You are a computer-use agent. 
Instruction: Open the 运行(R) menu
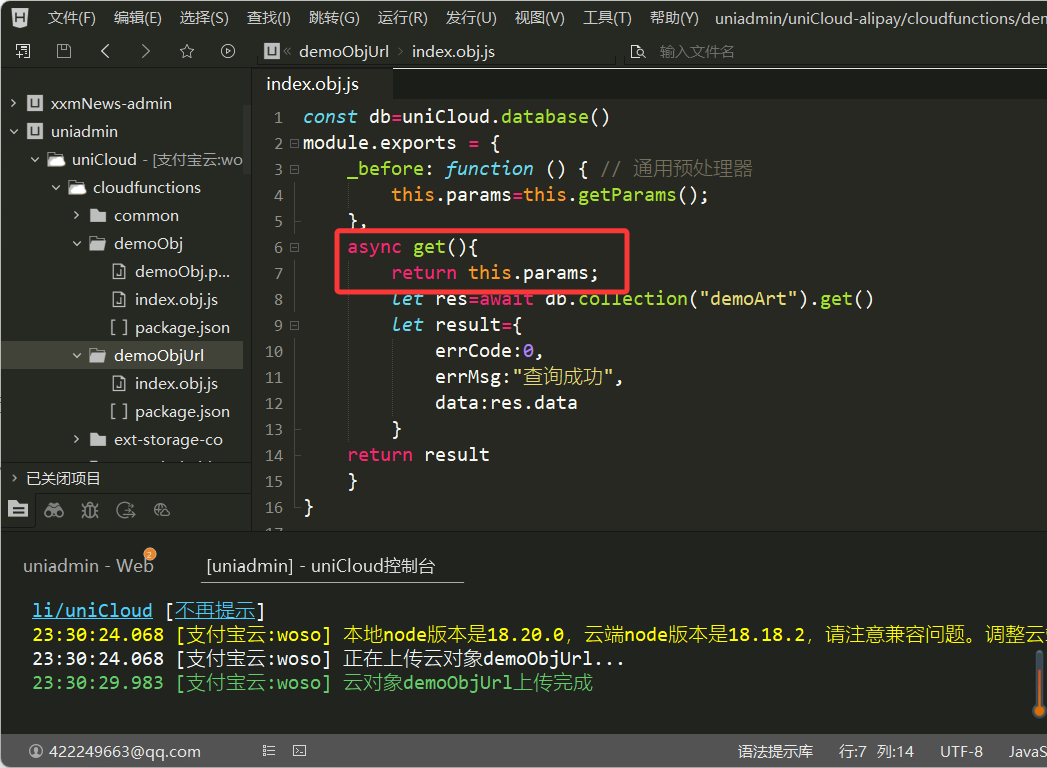pyautogui.click(x=402, y=18)
